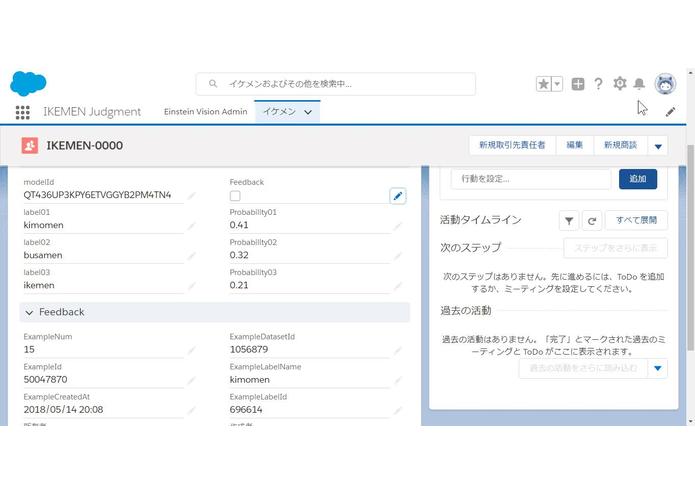This screenshot has width=695, height=494.
Task: Open the notifications bell
Action: tap(639, 84)
